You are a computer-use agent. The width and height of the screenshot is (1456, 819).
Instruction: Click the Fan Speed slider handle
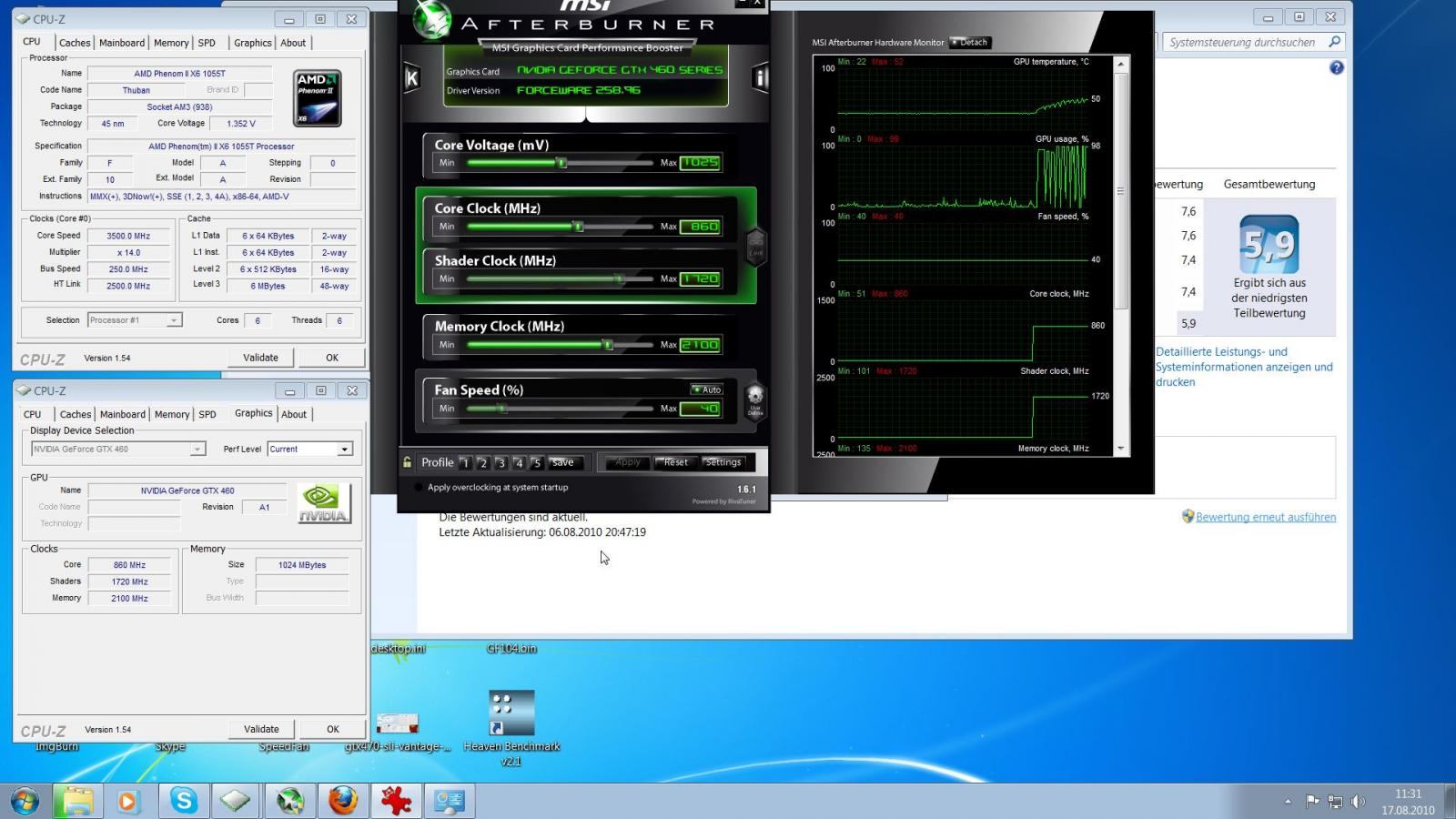click(500, 409)
